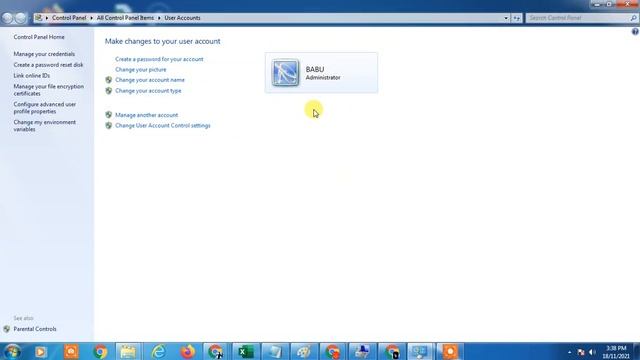The height and width of the screenshot is (360, 640).
Task: Click the Control Panel icon in the address bar
Action: [x=38, y=18]
